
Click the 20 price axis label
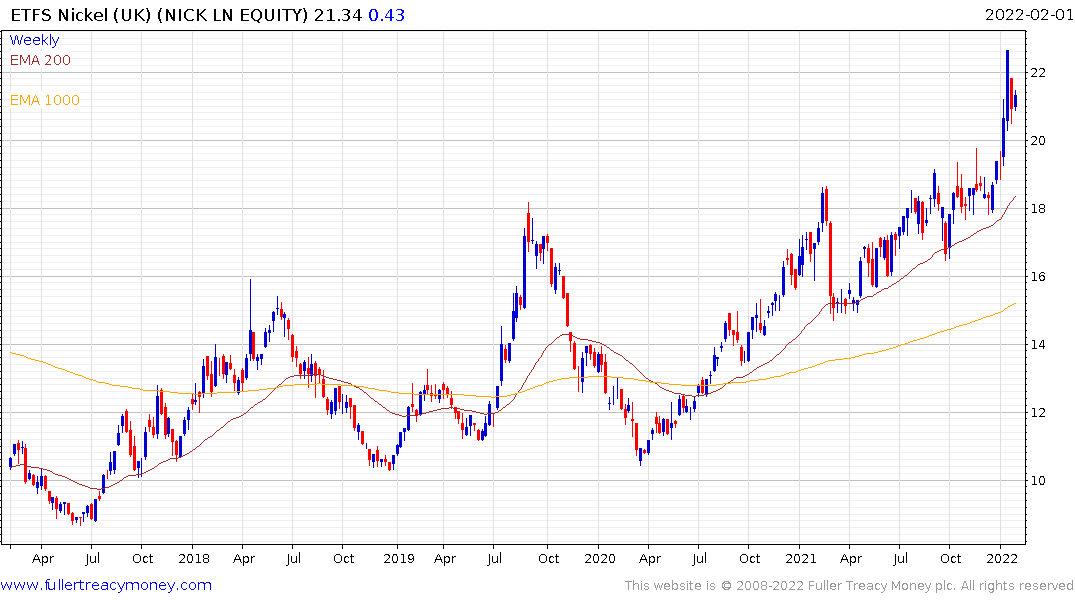coord(1038,141)
